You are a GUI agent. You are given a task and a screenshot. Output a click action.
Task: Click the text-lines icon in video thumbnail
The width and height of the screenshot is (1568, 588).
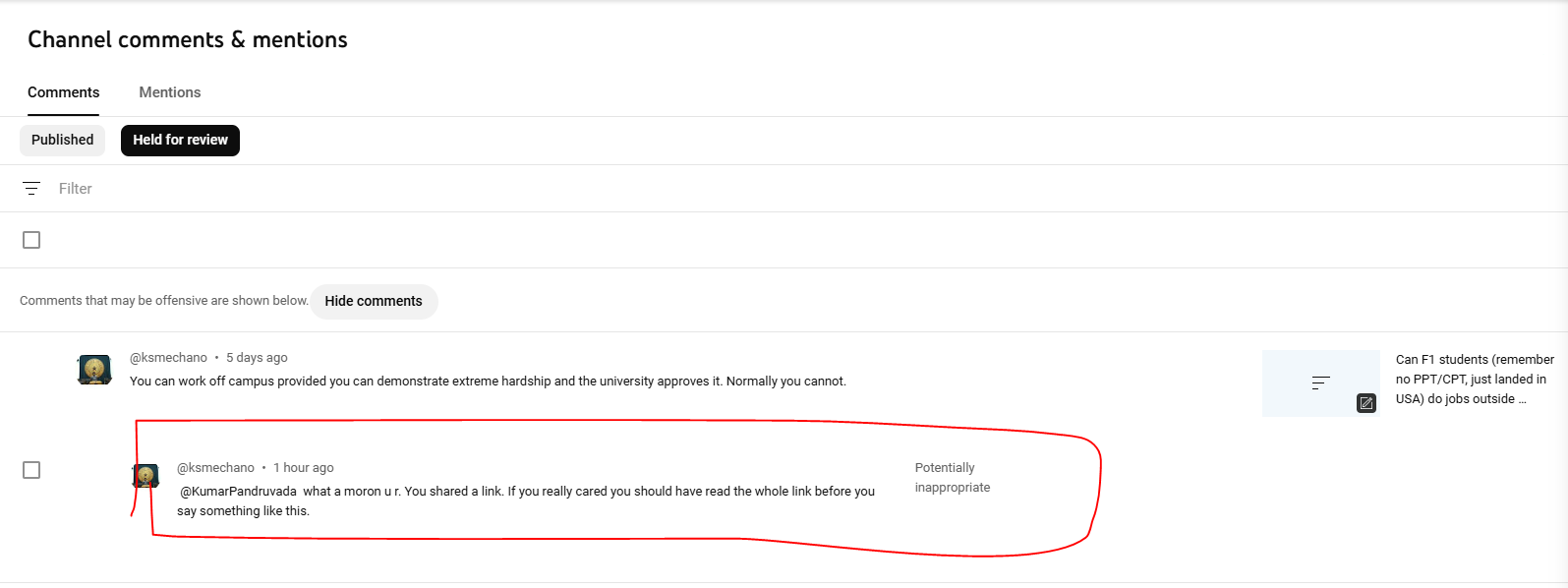pos(1320,382)
